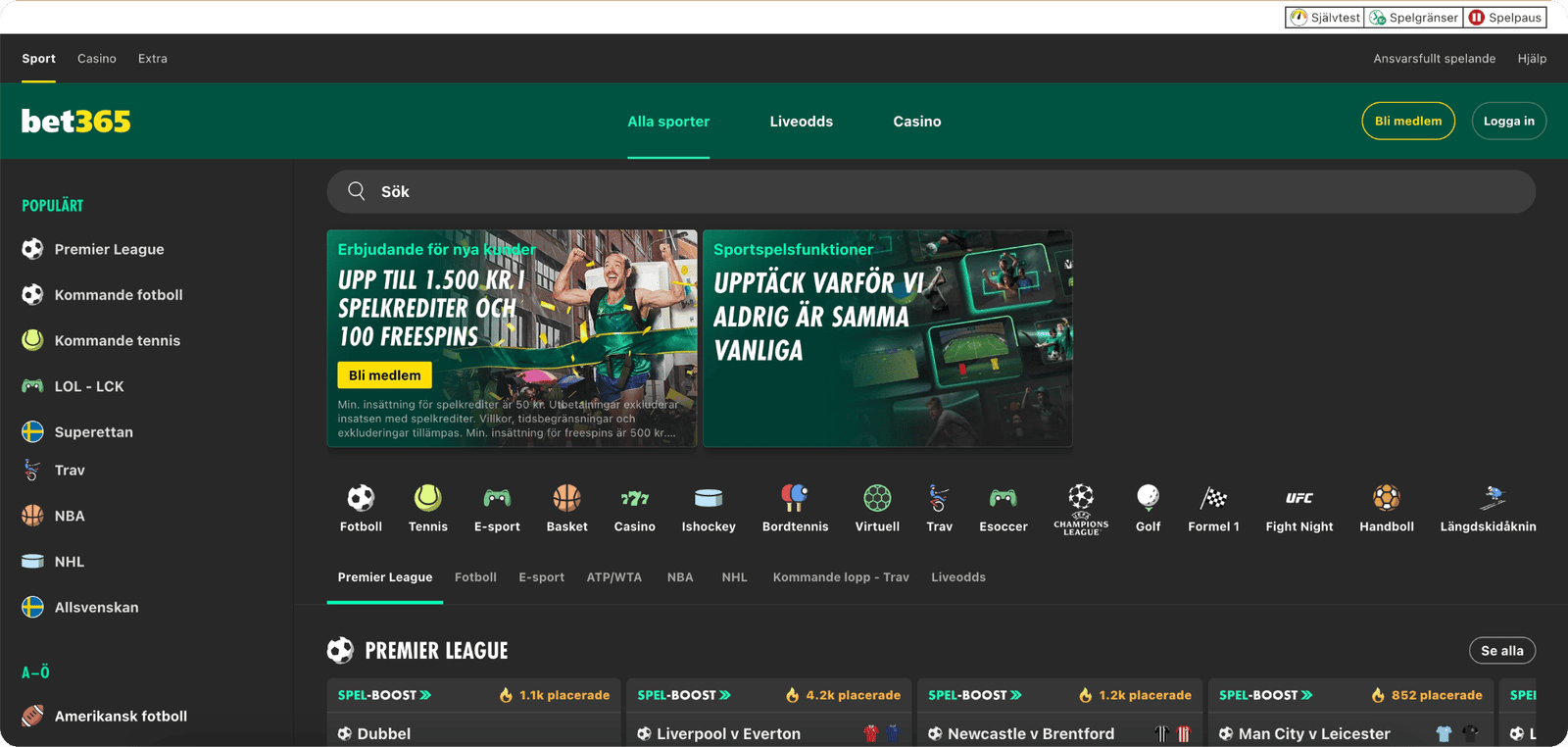Open the Sportspelsfunktioner promo banner
The image size is (1568, 747).
(x=888, y=338)
